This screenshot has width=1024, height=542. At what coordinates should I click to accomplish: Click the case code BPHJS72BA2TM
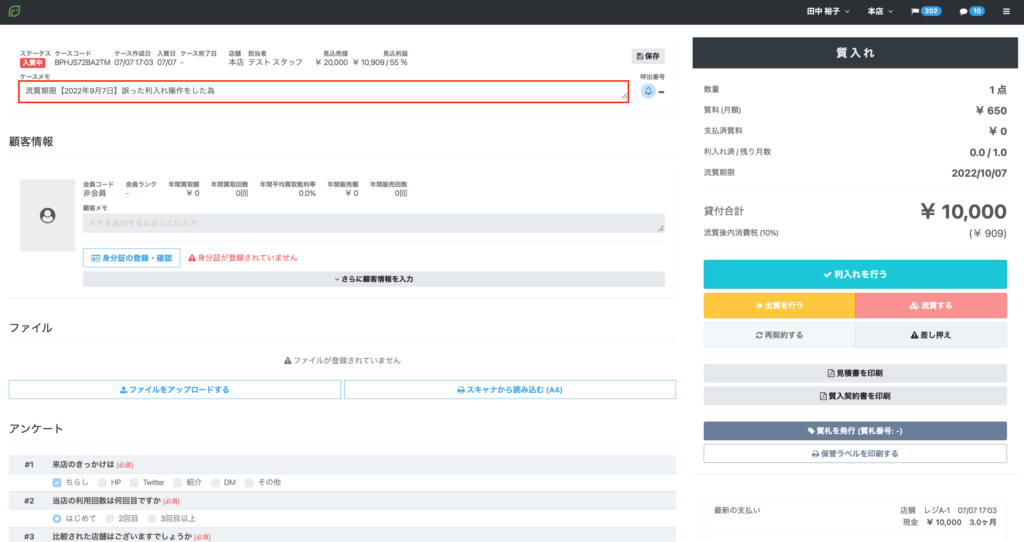tap(82, 63)
